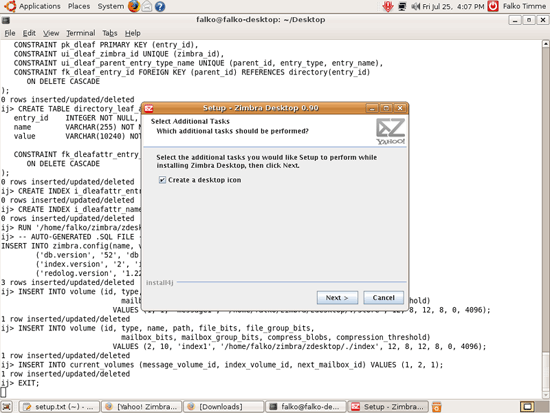The height and width of the screenshot is (413, 550).
Task: Click network monitor tray icon
Action: (x=402, y=6)
